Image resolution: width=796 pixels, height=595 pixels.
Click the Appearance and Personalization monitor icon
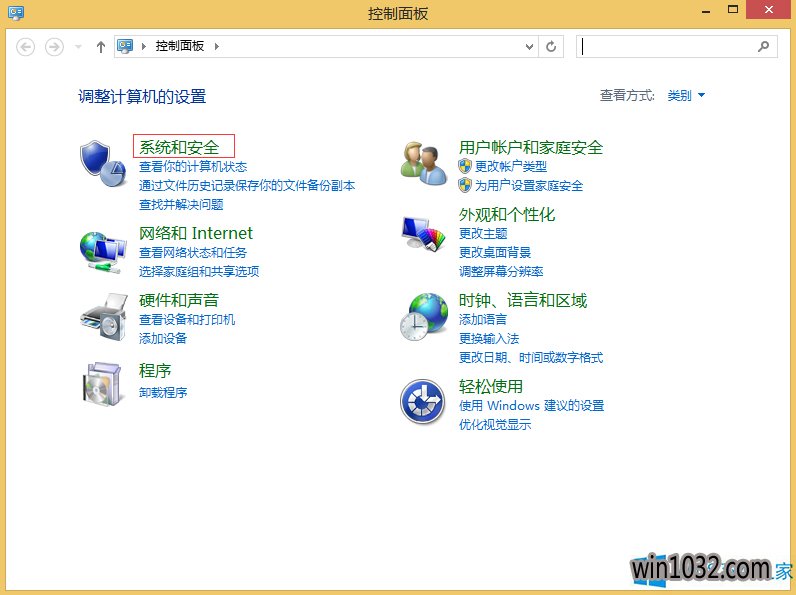pyautogui.click(x=423, y=234)
